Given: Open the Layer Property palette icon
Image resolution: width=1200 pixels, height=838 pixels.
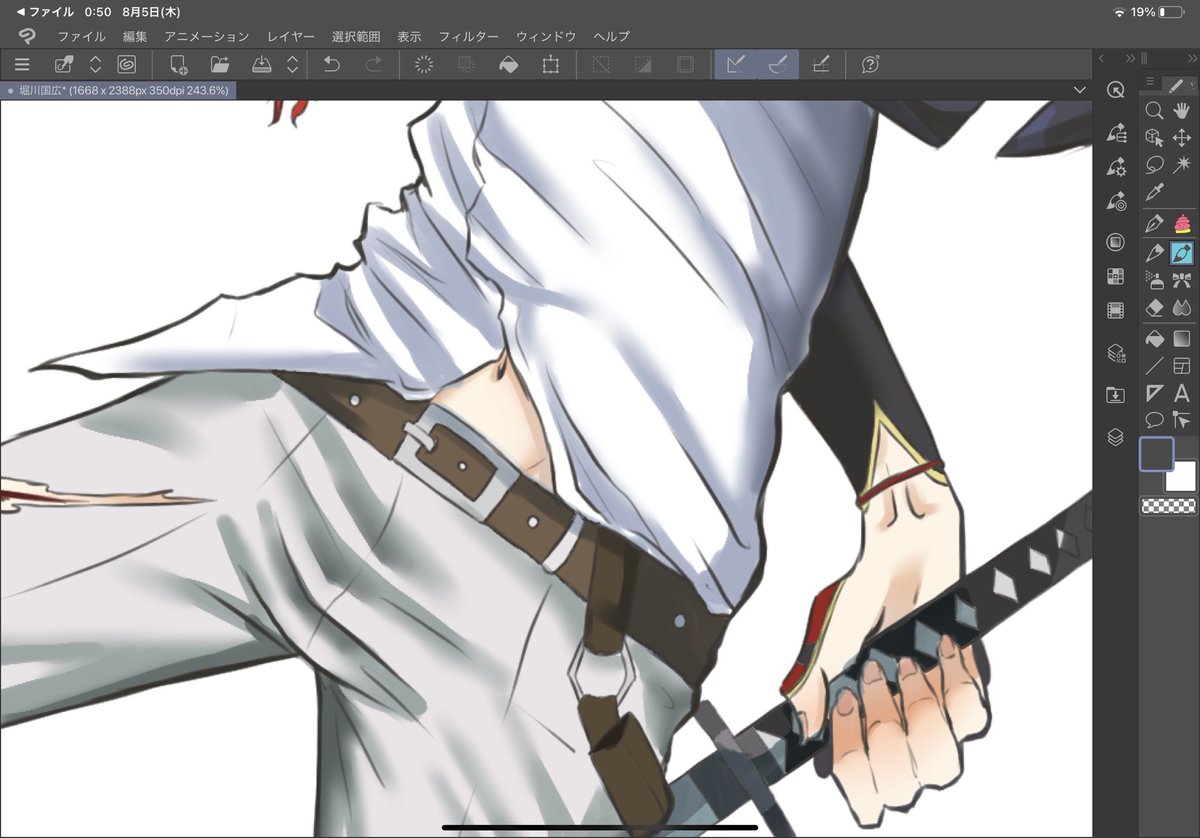Looking at the screenshot, I should [x=1116, y=353].
